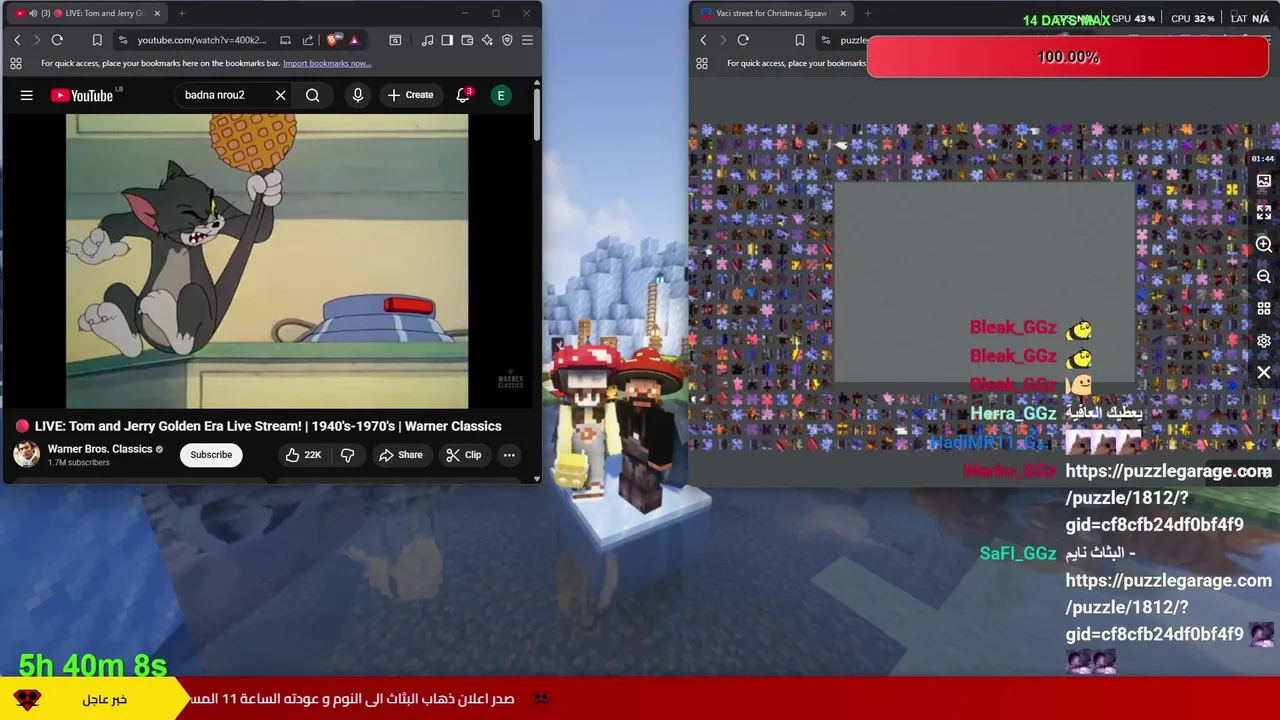This screenshot has width=1280, height=720.
Task: Mute the YouTube tab audio icon
Action: point(32,13)
